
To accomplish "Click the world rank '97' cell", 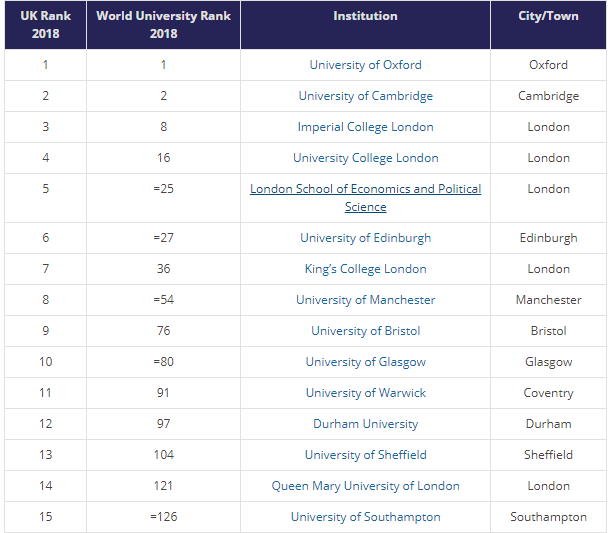I will point(164,424).
